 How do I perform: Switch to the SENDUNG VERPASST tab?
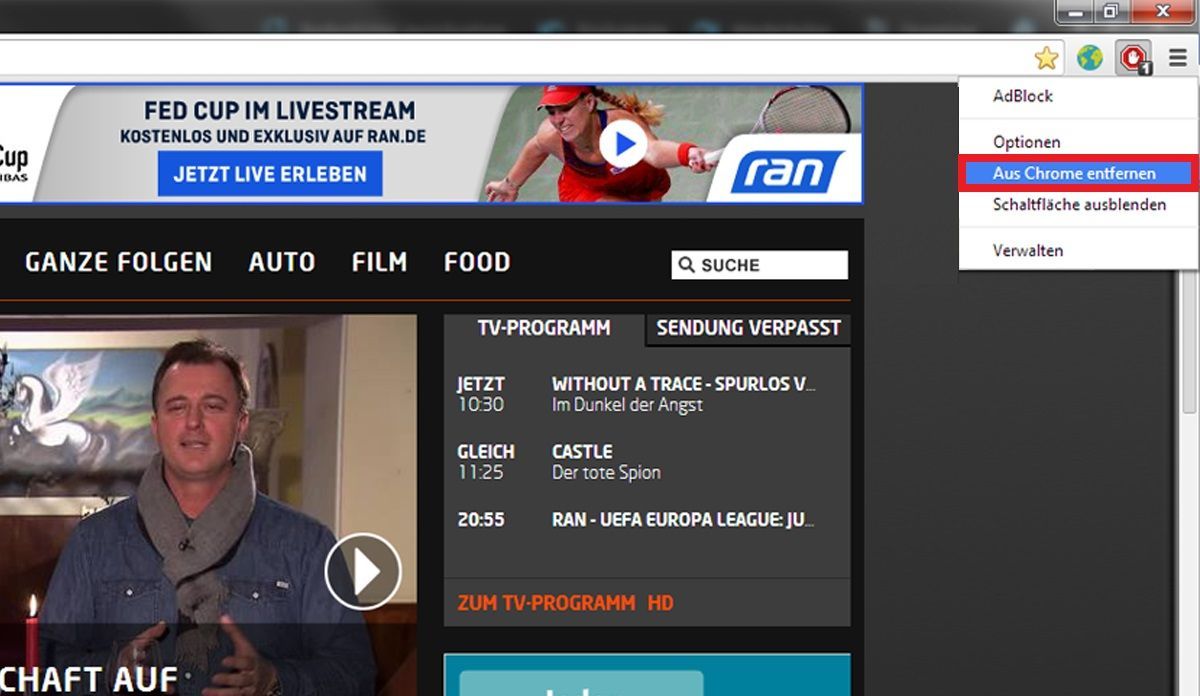(748, 328)
